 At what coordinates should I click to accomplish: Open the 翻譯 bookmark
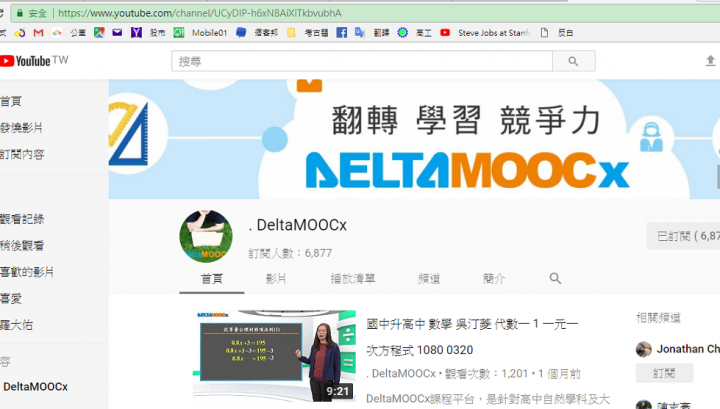point(382,33)
